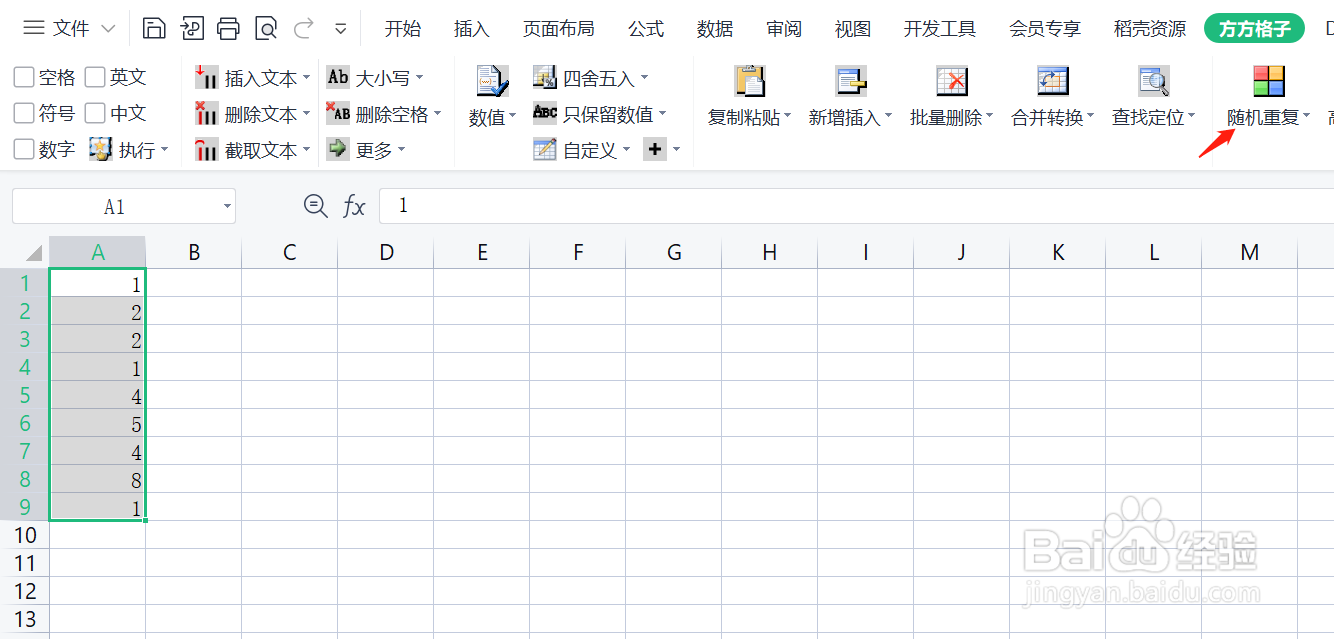
Task: Click the select-all corner triangle
Action: [34, 252]
